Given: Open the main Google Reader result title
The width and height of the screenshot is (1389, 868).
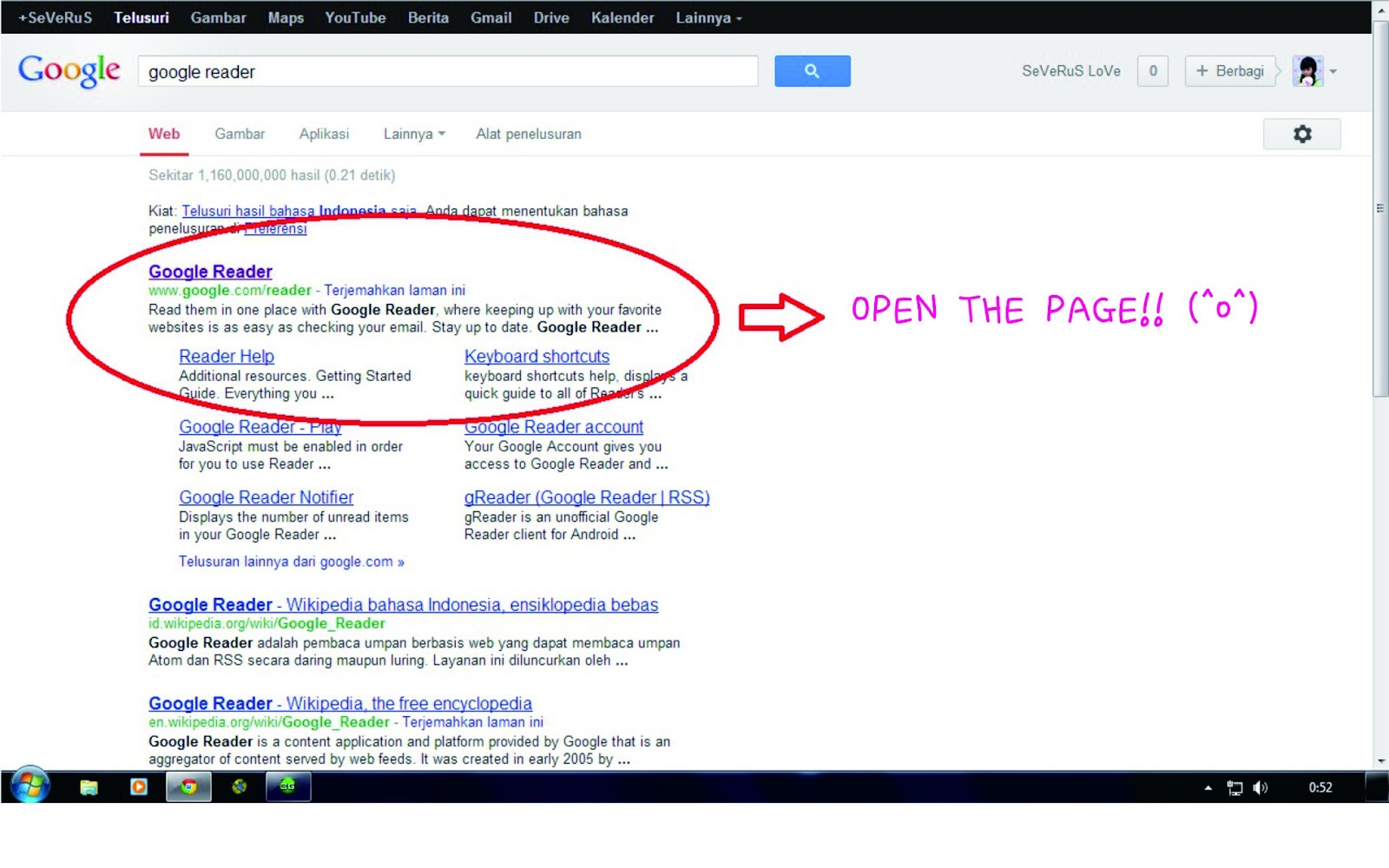Looking at the screenshot, I should pos(210,272).
